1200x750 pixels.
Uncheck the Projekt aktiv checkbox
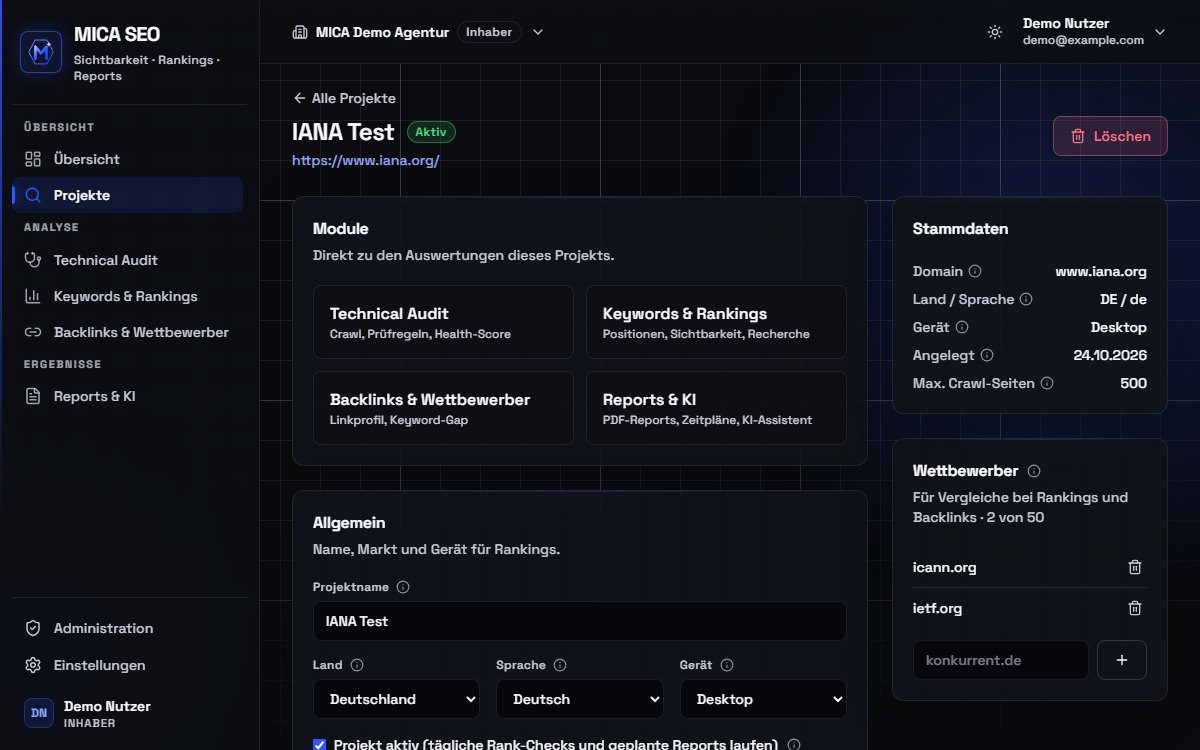(x=320, y=745)
